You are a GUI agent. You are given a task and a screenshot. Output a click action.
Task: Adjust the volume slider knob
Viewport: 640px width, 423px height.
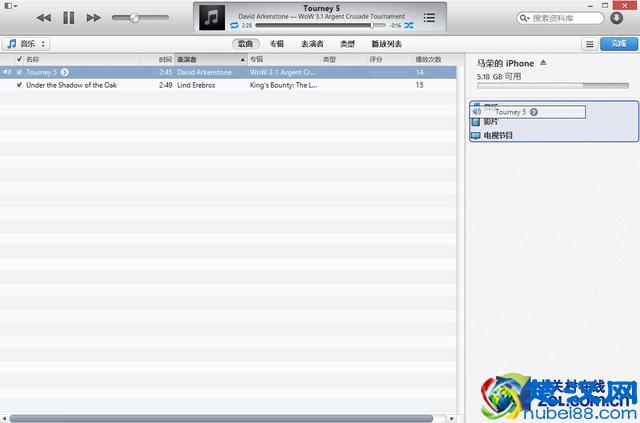tap(134, 18)
